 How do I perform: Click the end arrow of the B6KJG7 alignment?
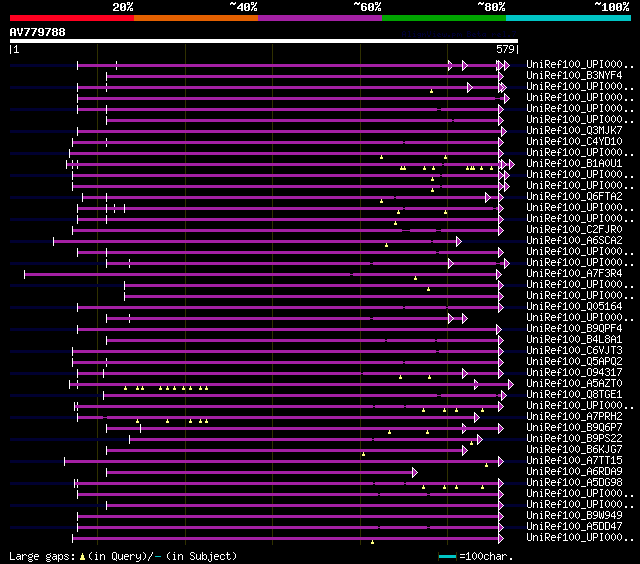(x=464, y=451)
